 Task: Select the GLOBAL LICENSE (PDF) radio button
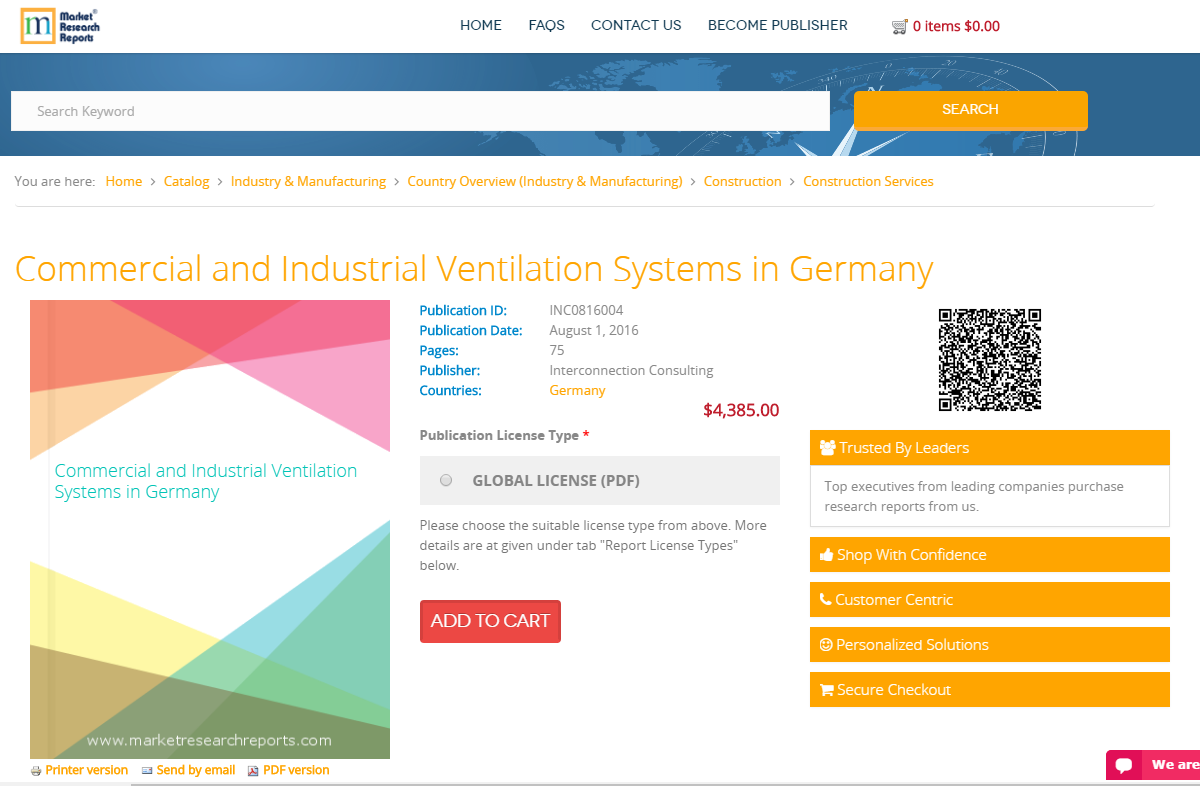[x=445, y=480]
